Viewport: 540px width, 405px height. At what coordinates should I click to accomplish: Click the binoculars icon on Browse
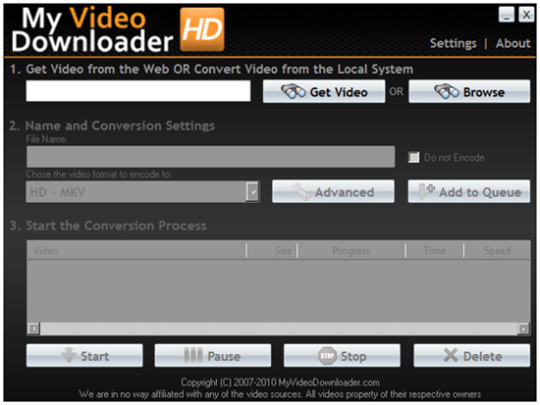coord(446,92)
